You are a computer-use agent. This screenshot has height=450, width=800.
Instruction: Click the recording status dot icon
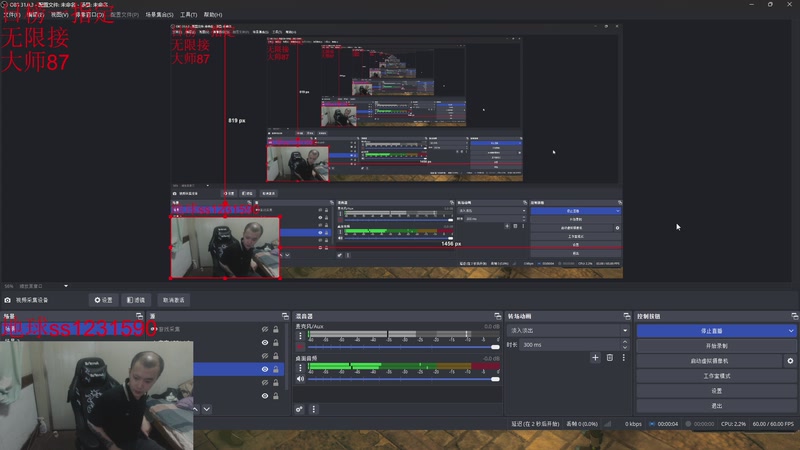tap(688, 424)
